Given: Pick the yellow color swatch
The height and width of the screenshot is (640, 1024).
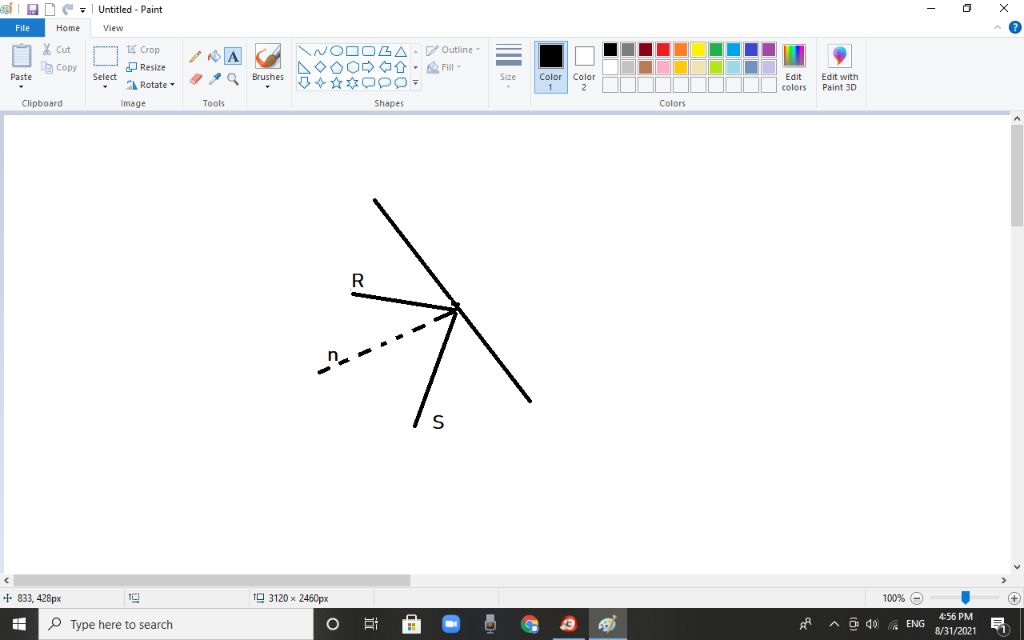Looking at the screenshot, I should pos(698,50).
